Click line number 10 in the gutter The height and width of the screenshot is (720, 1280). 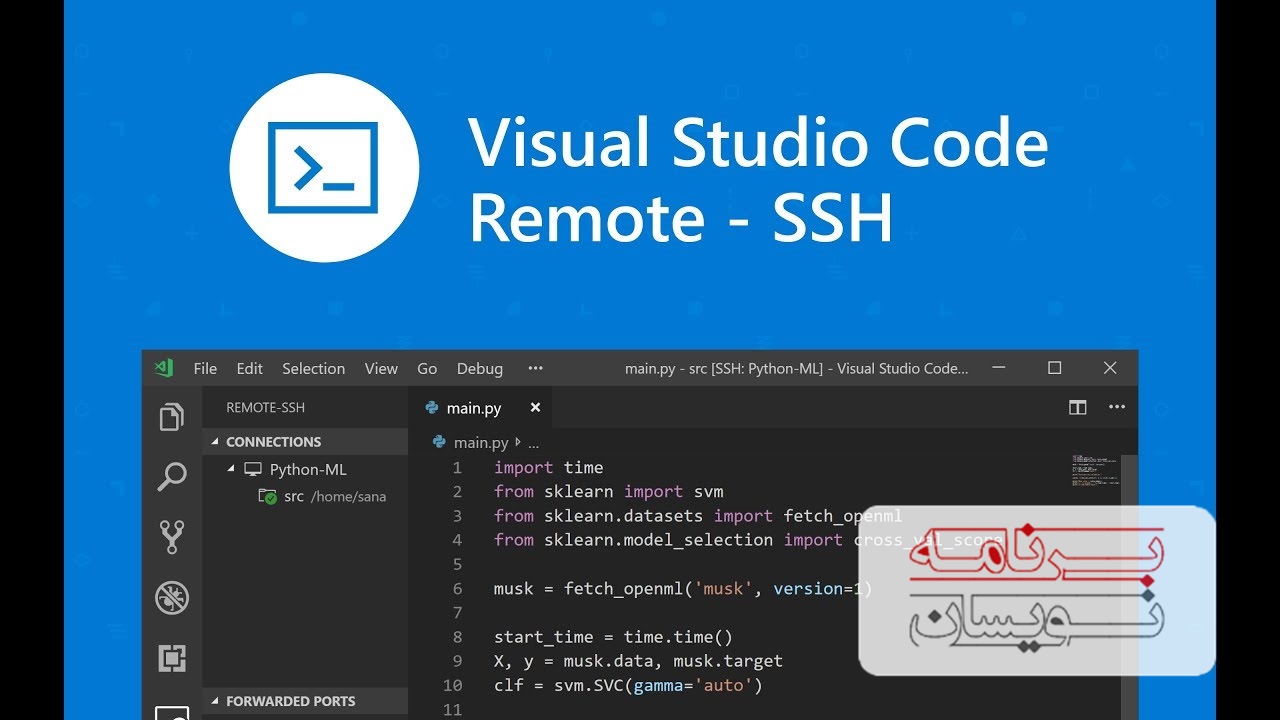452,685
